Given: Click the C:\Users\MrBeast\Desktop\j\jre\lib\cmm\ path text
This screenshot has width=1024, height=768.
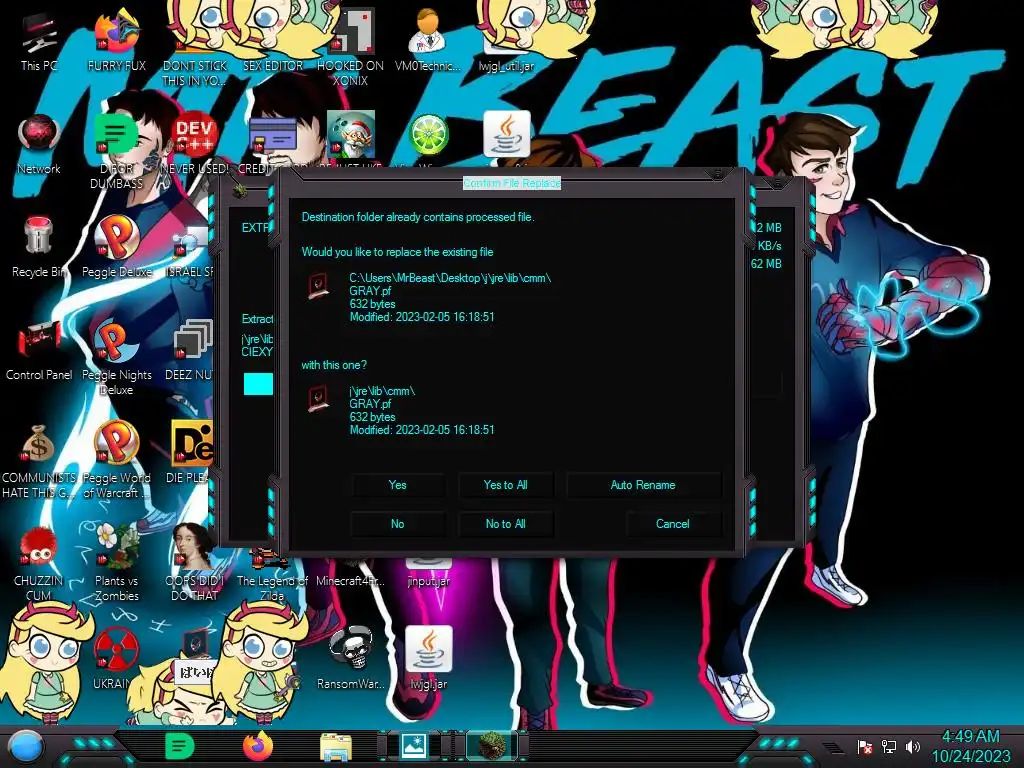Looking at the screenshot, I should point(450,278).
